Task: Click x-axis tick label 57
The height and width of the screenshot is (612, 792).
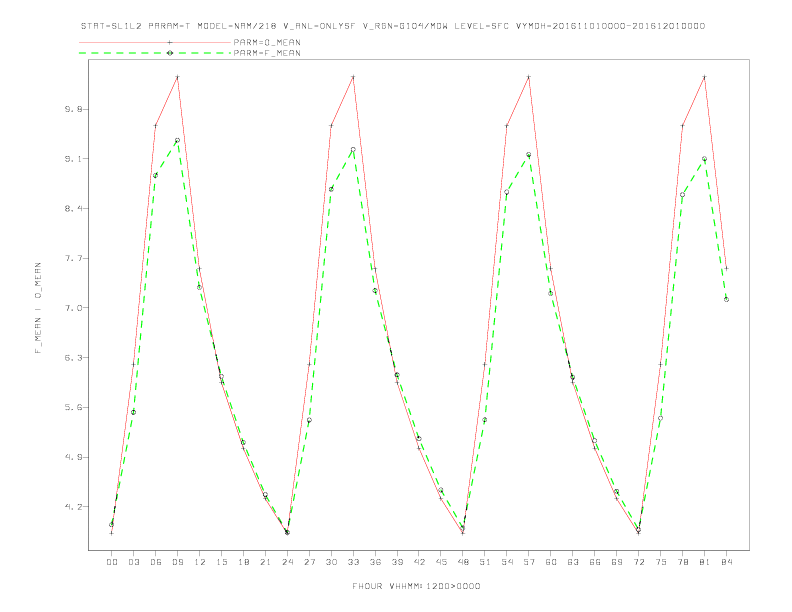Action: click(529, 562)
